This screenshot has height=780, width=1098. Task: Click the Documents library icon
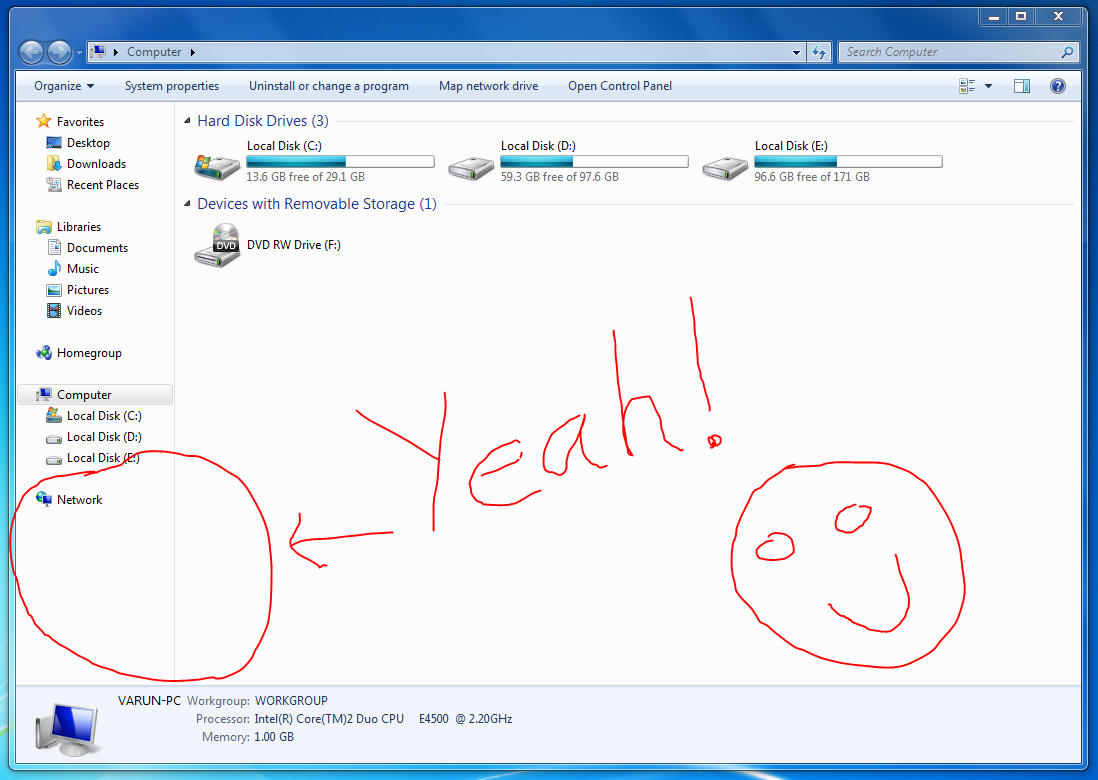coord(54,247)
